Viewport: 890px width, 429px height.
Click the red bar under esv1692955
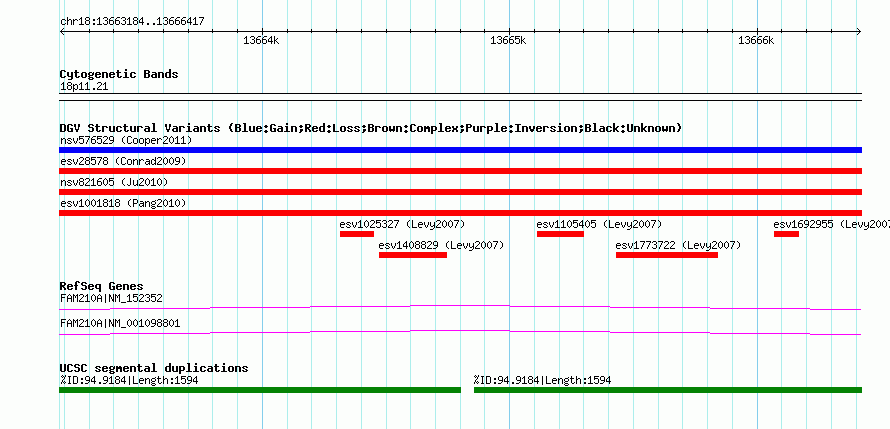pyautogui.click(x=786, y=234)
